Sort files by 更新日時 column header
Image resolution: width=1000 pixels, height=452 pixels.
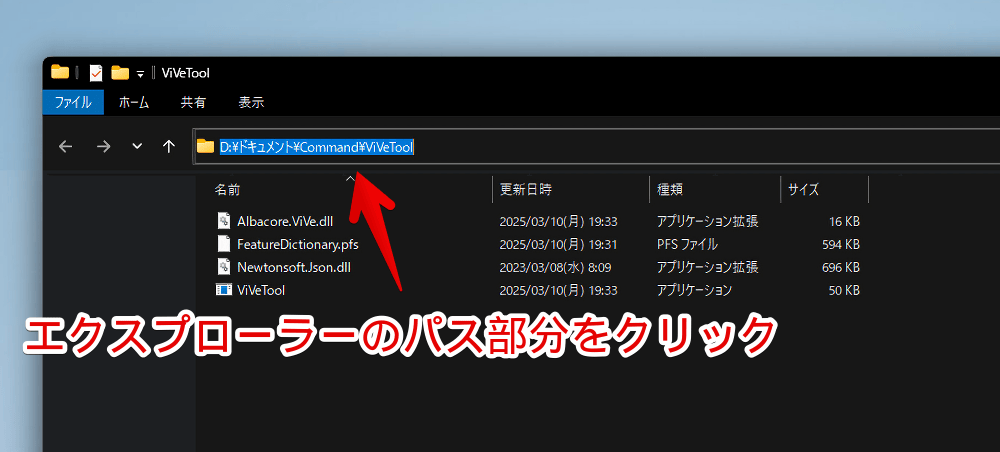click(526, 189)
